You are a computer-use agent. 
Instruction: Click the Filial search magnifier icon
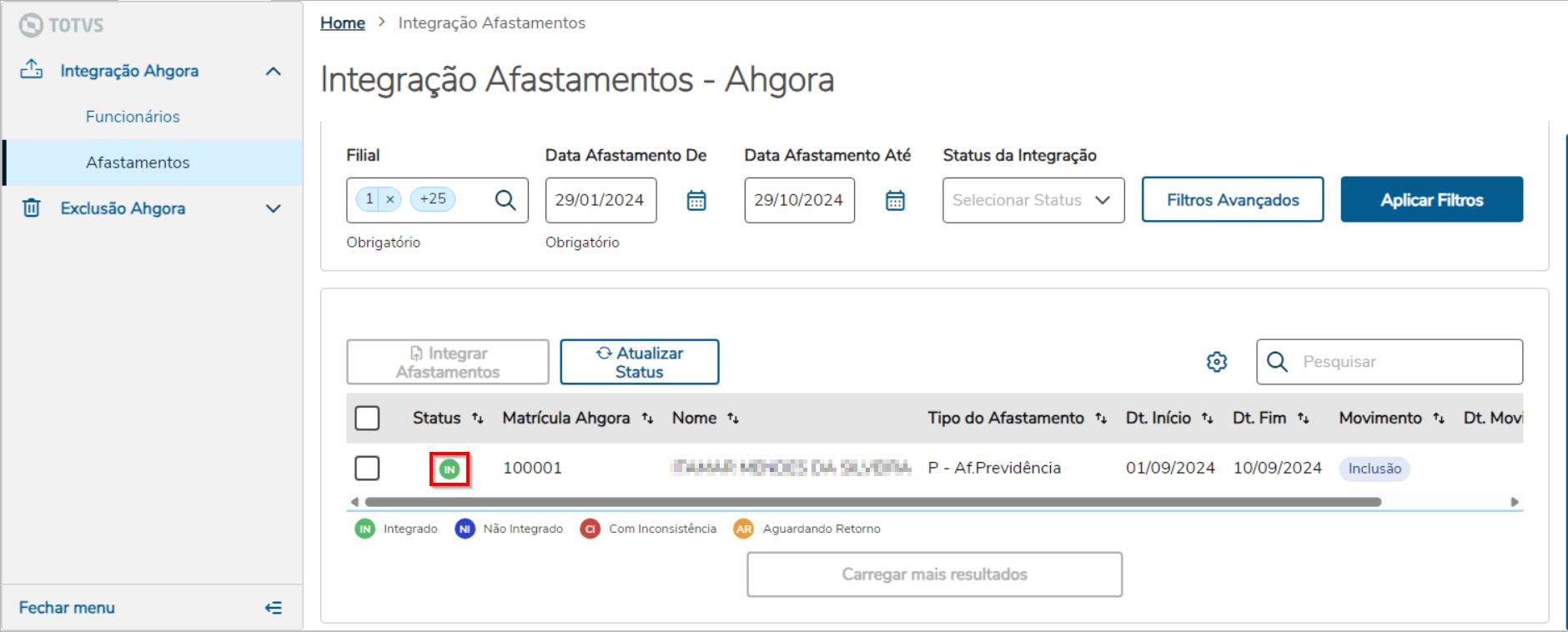pyautogui.click(x=505, y=200)
